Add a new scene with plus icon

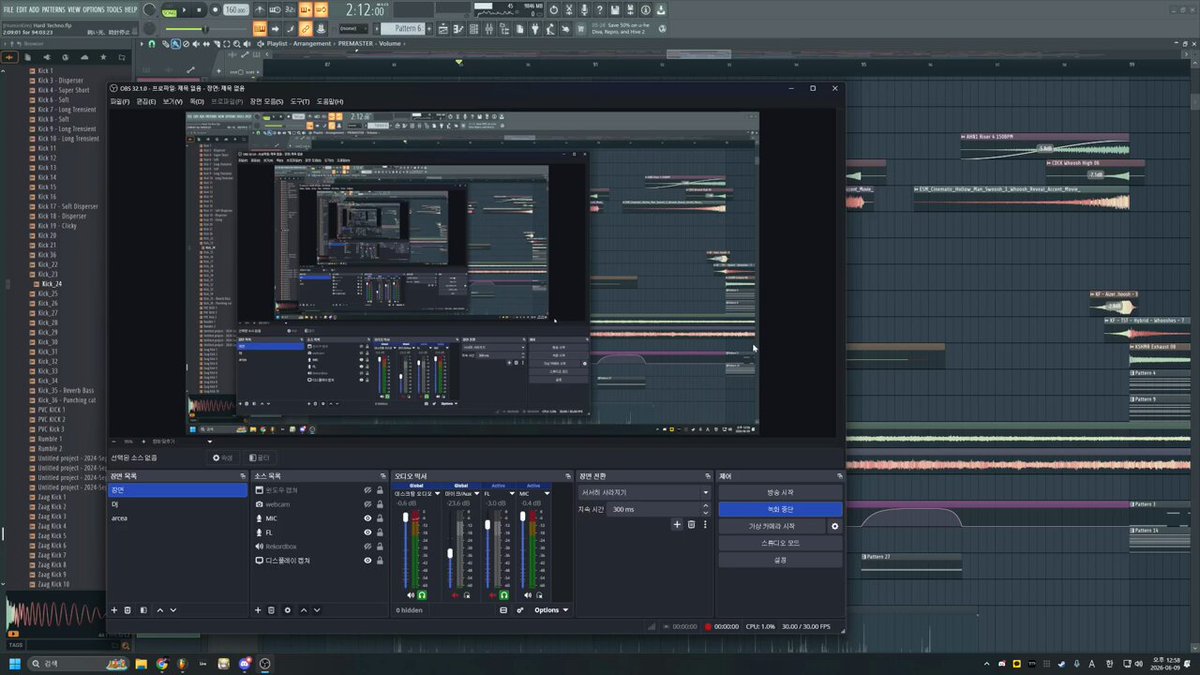point(114,610)
